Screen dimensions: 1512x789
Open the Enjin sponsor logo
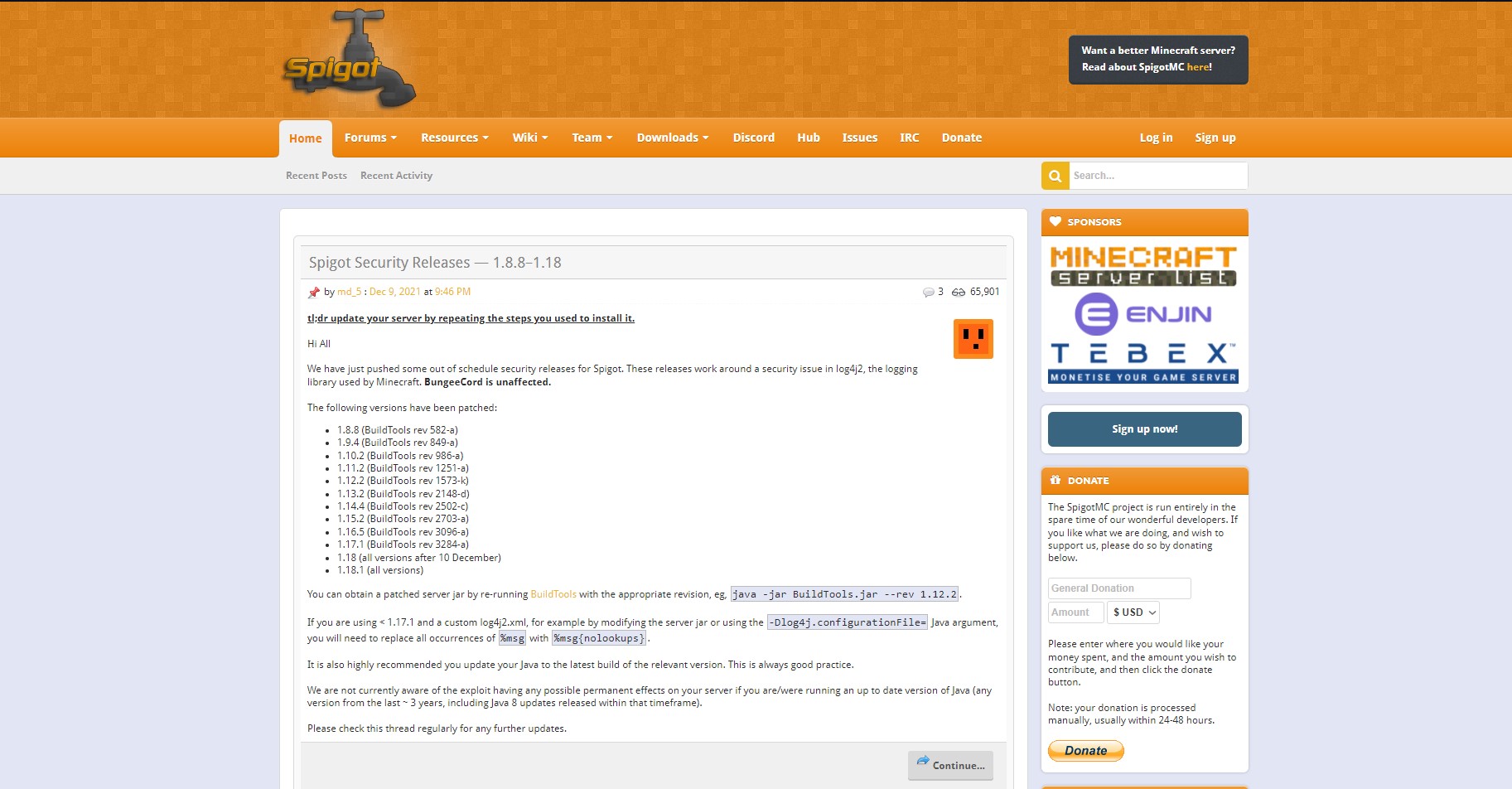[1143, 314]
